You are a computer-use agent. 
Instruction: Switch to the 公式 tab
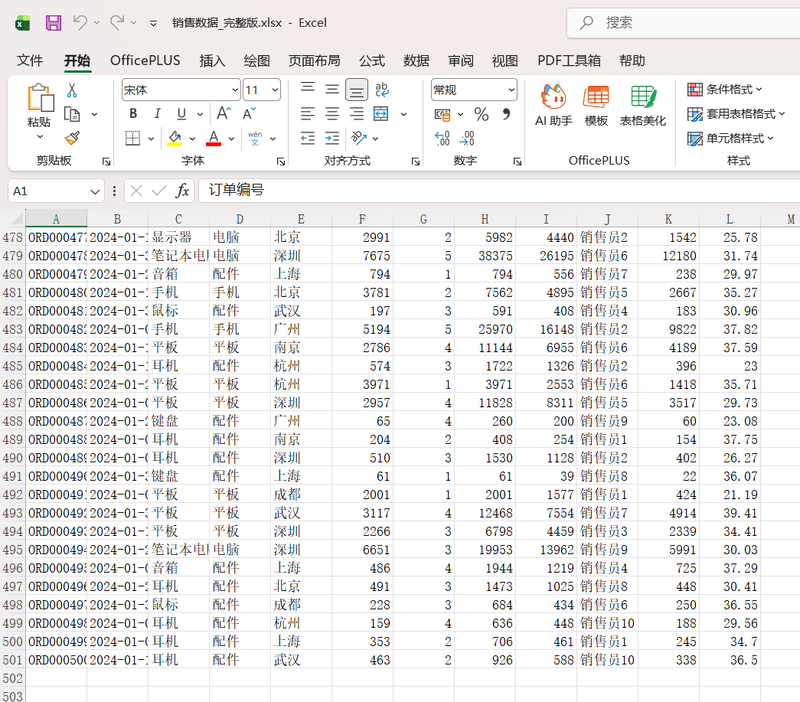click(372, 61)
